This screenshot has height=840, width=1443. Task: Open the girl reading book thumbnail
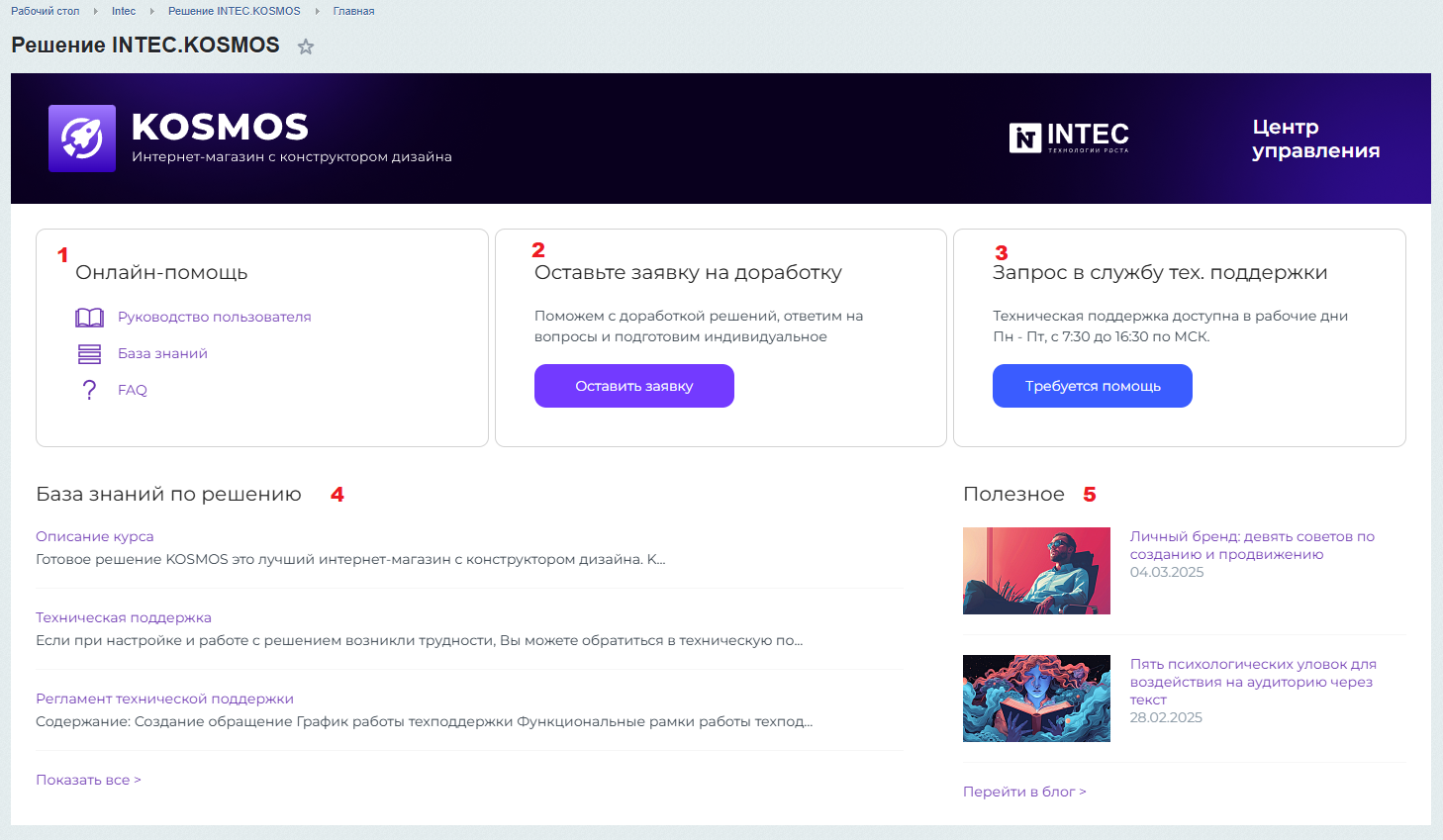coord(1036,699)
